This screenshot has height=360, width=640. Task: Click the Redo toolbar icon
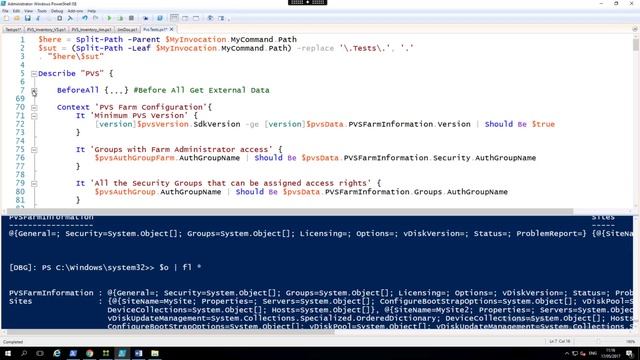(x=96, y=18)
